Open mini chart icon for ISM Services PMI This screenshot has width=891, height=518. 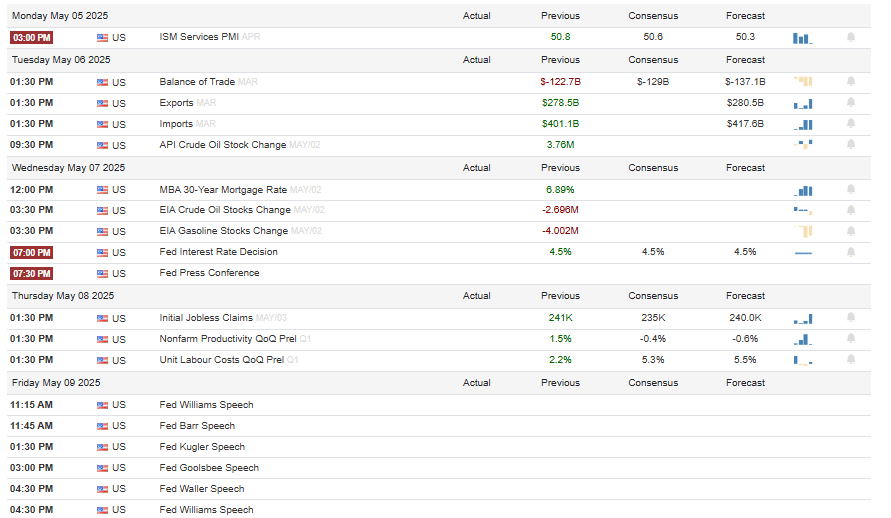click(803, 38)
